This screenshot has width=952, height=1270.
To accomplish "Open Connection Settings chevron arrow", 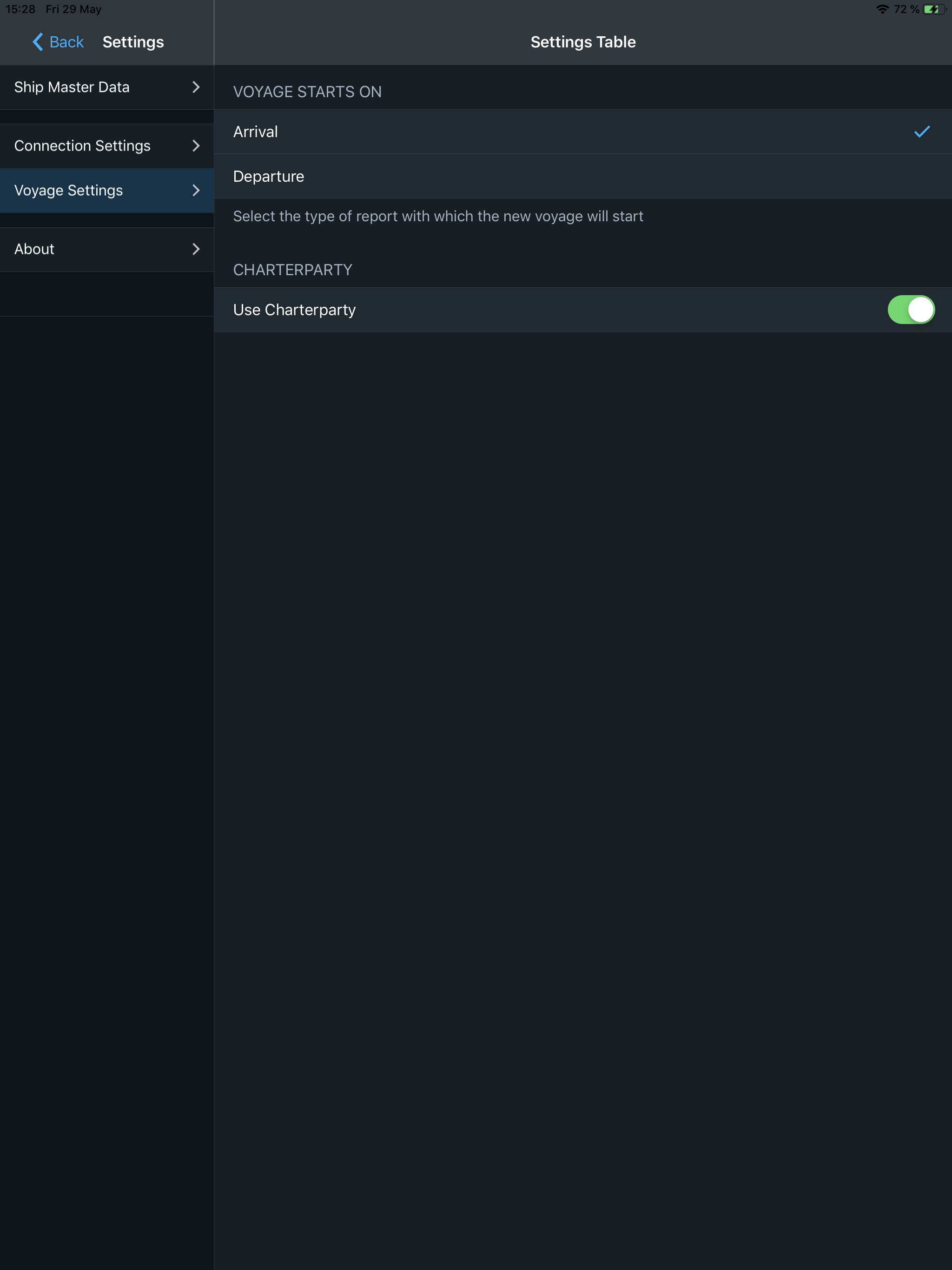I will click(196, 146).
